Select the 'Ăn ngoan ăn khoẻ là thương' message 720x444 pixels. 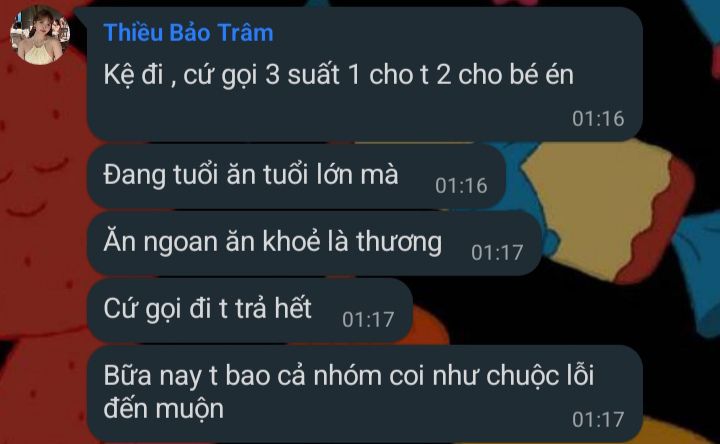[314, 243]
